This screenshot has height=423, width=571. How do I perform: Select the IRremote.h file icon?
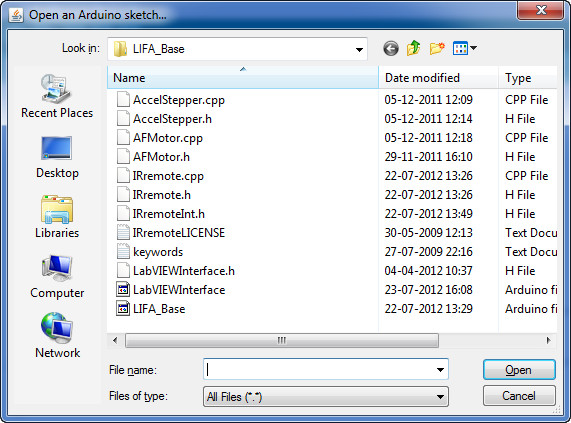123,194
